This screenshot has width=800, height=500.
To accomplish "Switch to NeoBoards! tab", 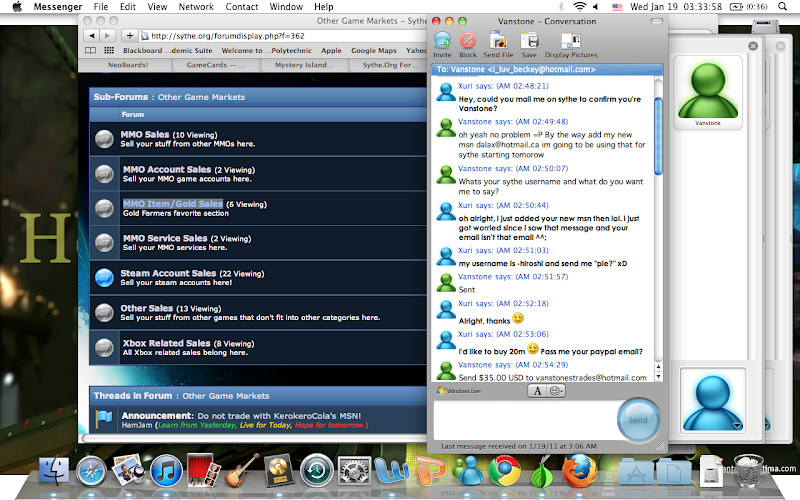I will click(128, 65).
